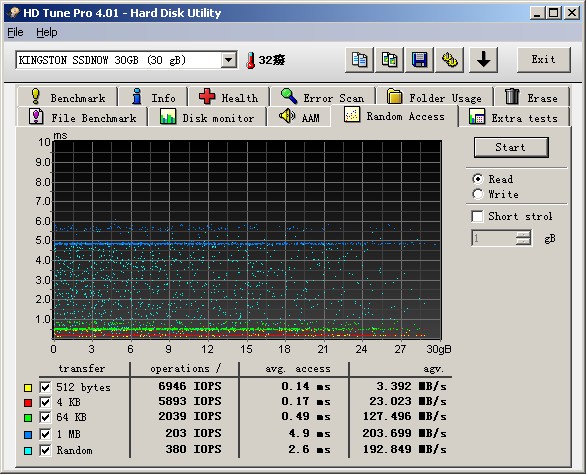Click the down arrow minimize to tray icon
586x474 pixels.
coord(483,60)
